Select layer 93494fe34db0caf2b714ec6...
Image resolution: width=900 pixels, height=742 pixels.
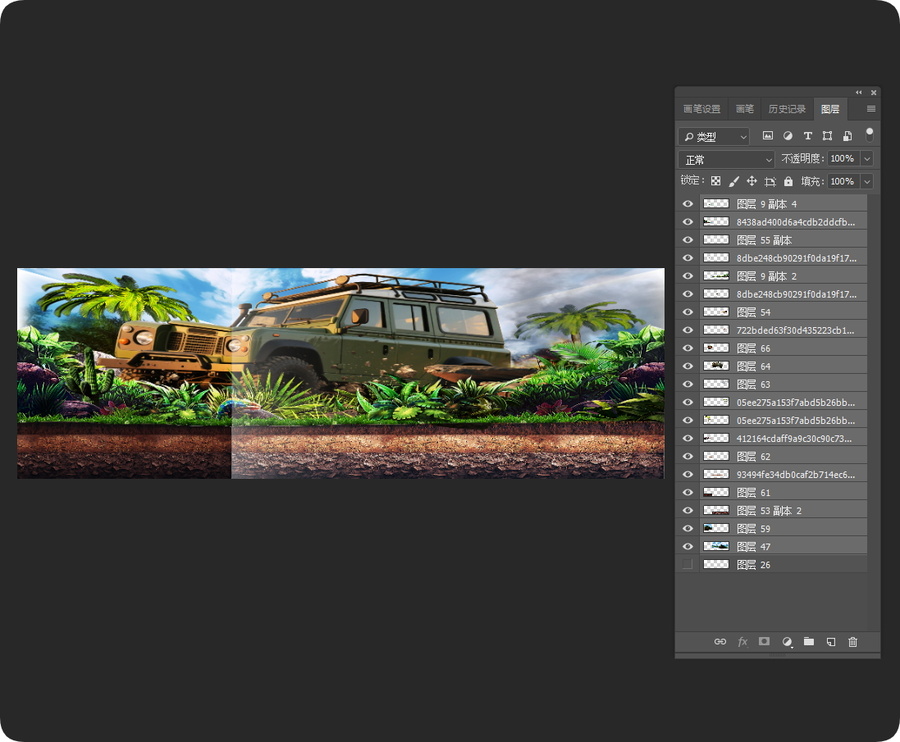(796, 475)
